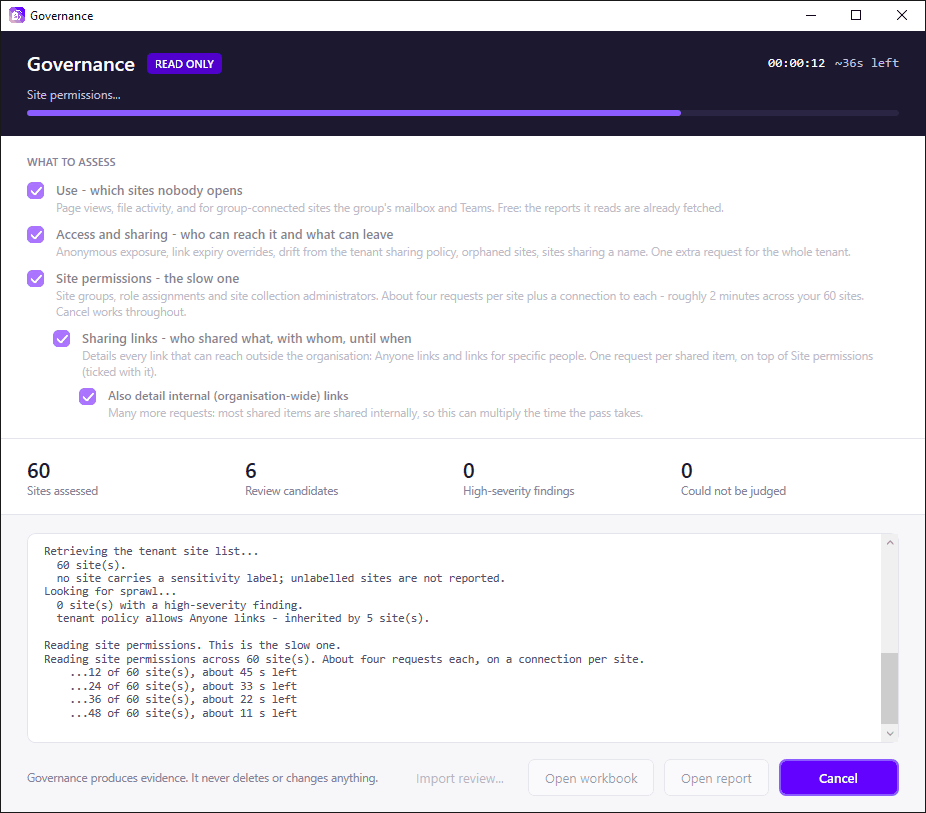The height and width of the screenshot is (813, 926).
Task: Uncheck Use - which sites nobody opens
Action: pyautogui.click(x=35, y=191)
